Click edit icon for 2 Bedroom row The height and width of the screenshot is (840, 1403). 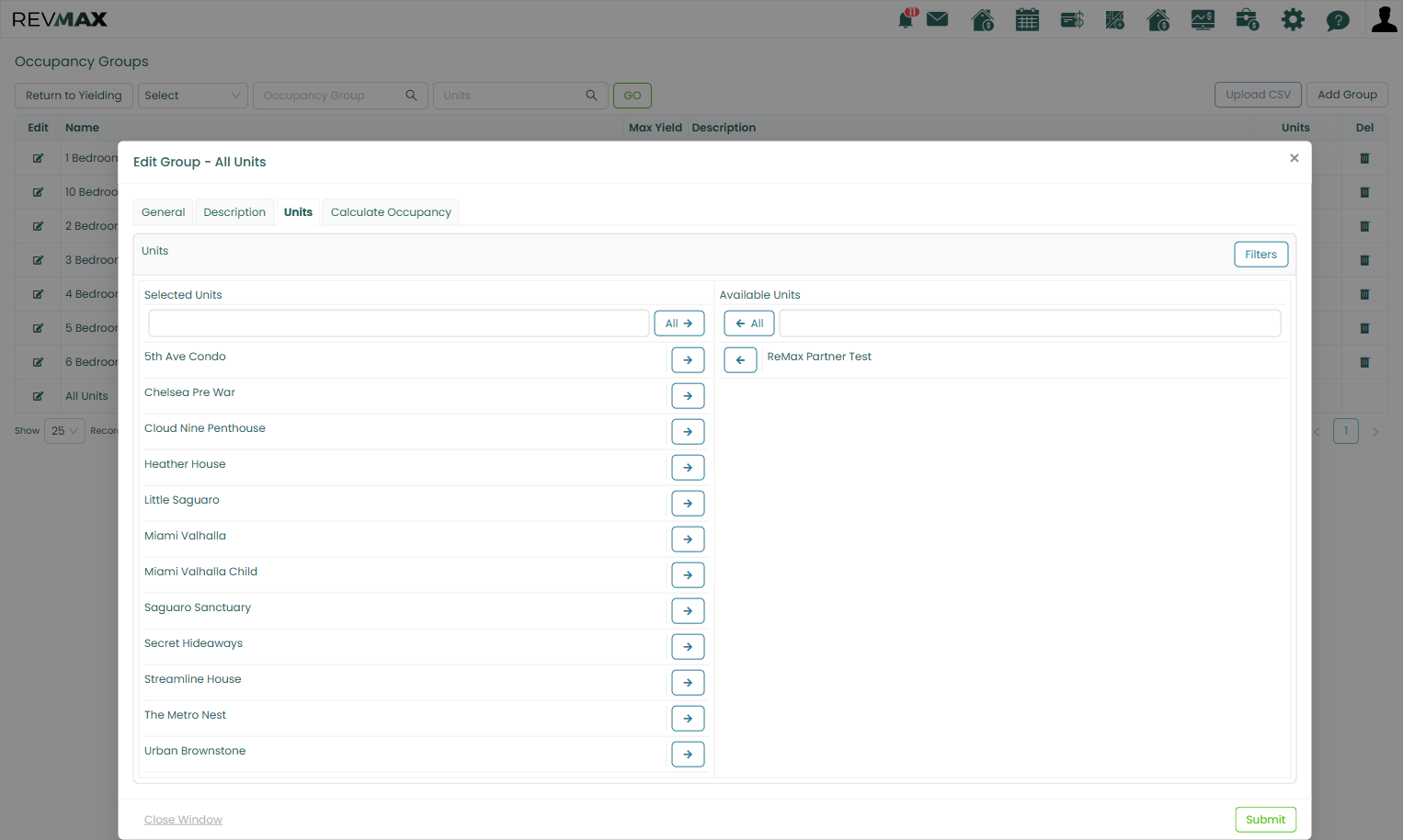tap(38, 226)
